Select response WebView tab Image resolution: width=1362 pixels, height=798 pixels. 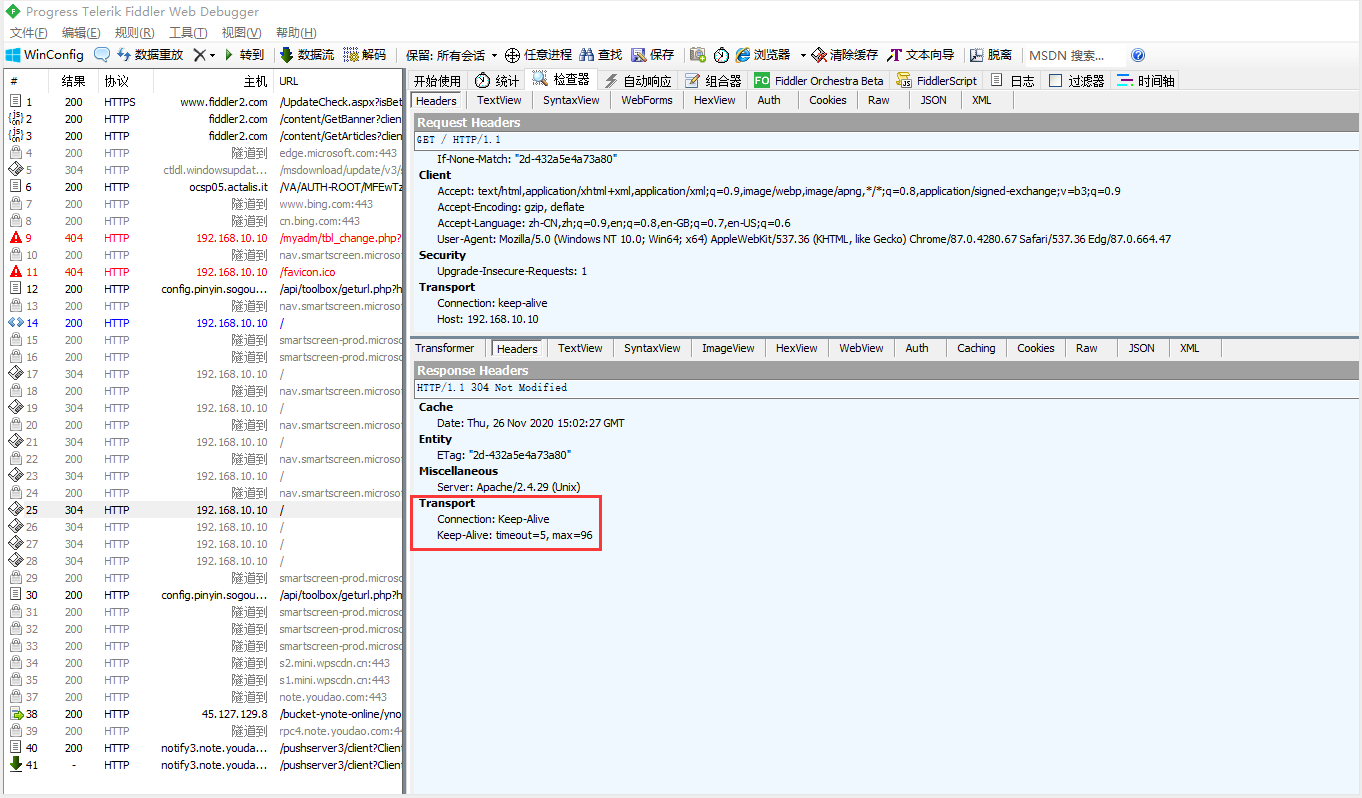(x=861, y=348)
